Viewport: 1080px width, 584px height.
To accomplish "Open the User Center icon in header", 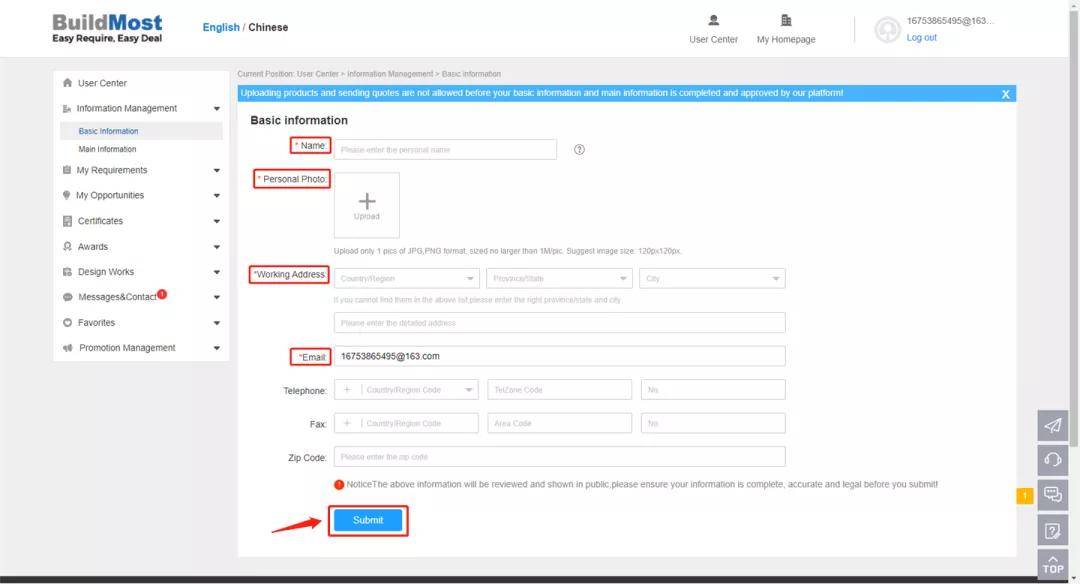I will [713, 21].
